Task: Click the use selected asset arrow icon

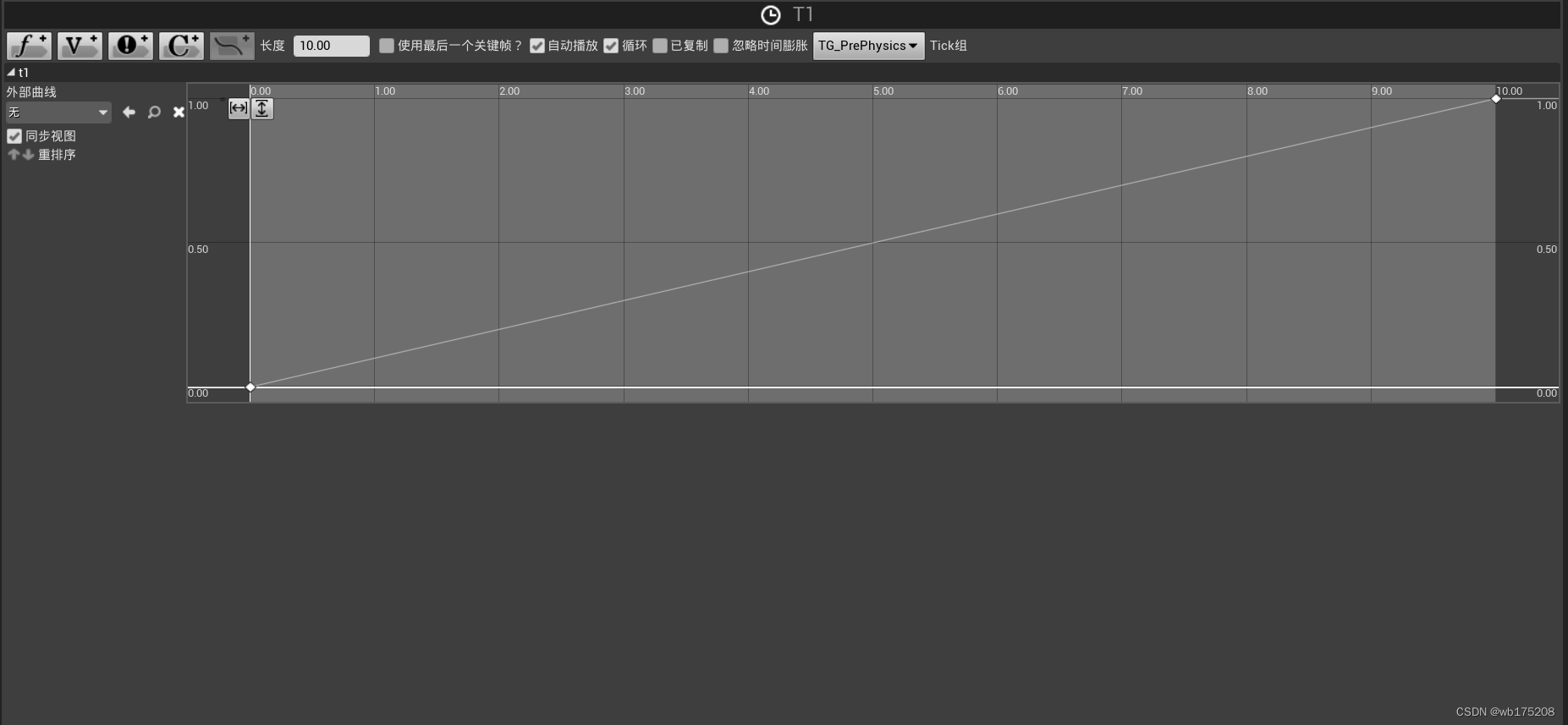Action: tap(129, 113)
